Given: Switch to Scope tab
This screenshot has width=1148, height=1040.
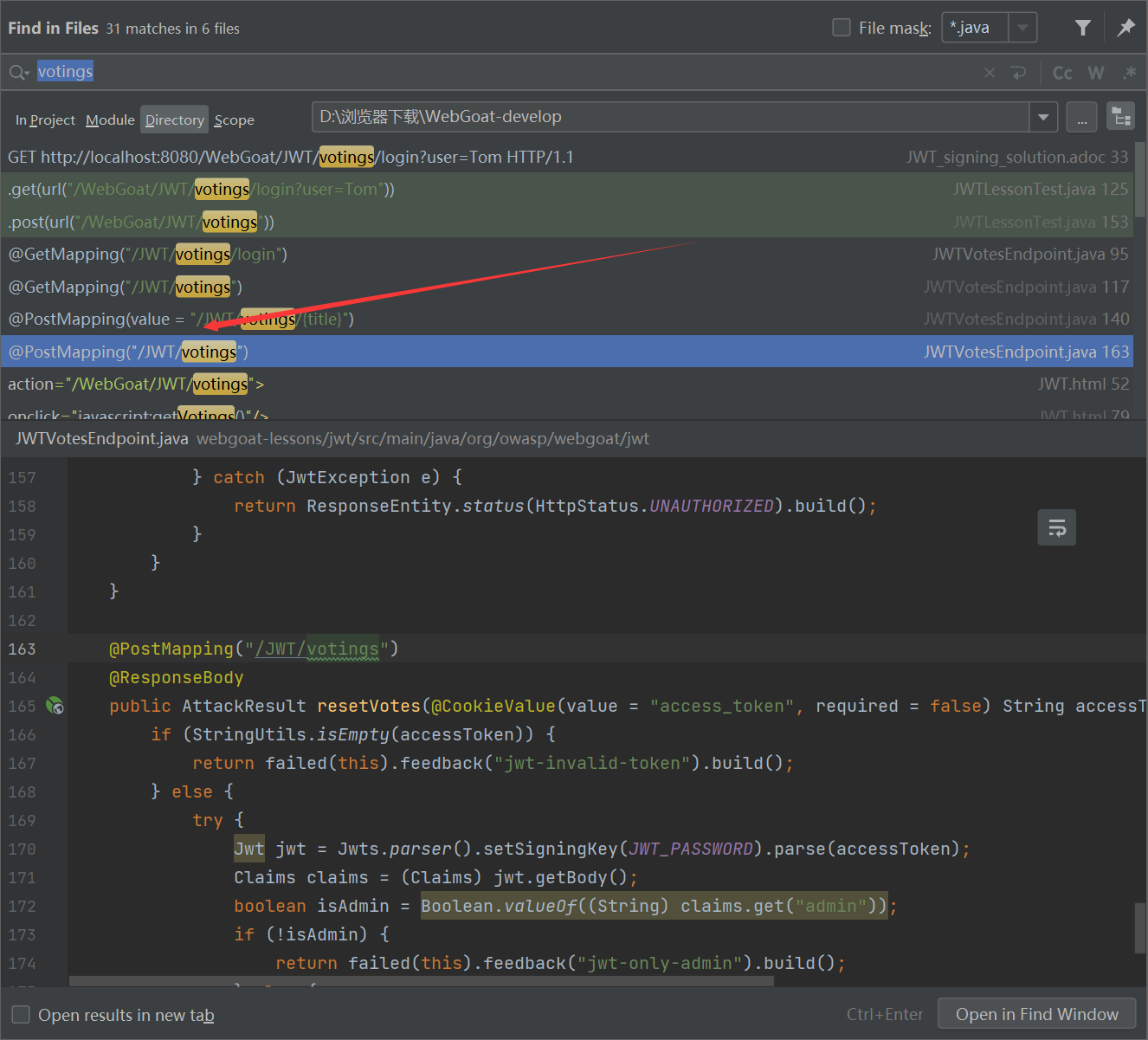Looking at the screenshot, I should pos(234,120).
